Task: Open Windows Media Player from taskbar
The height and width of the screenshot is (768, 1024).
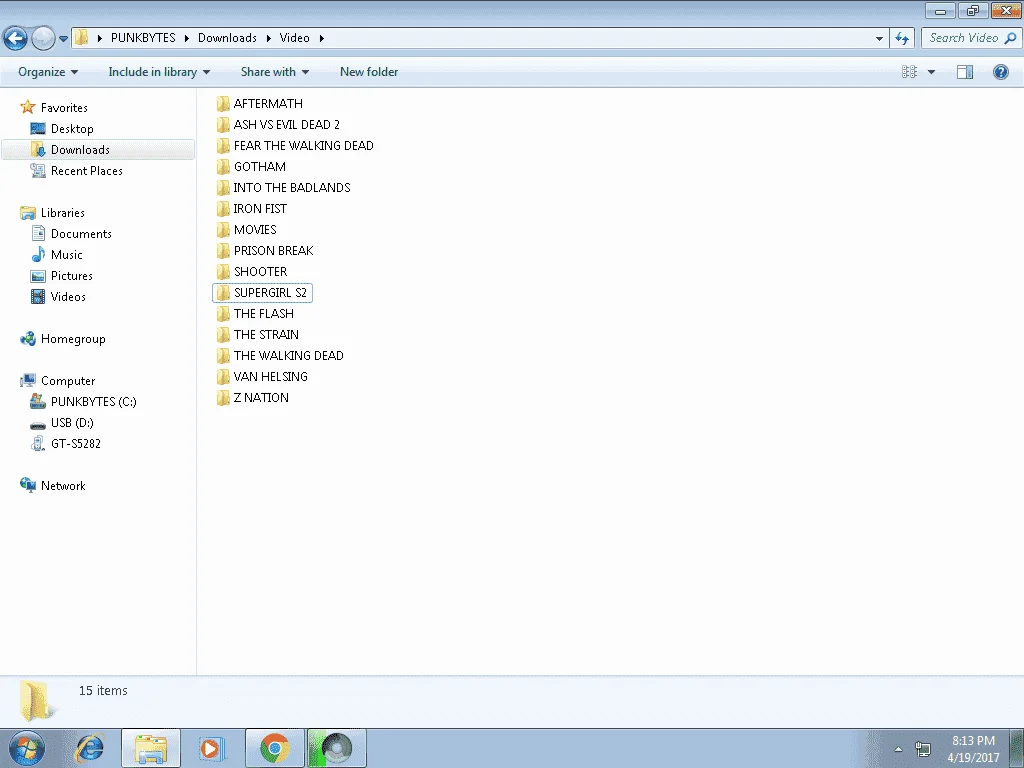Action: pos(212,748)
